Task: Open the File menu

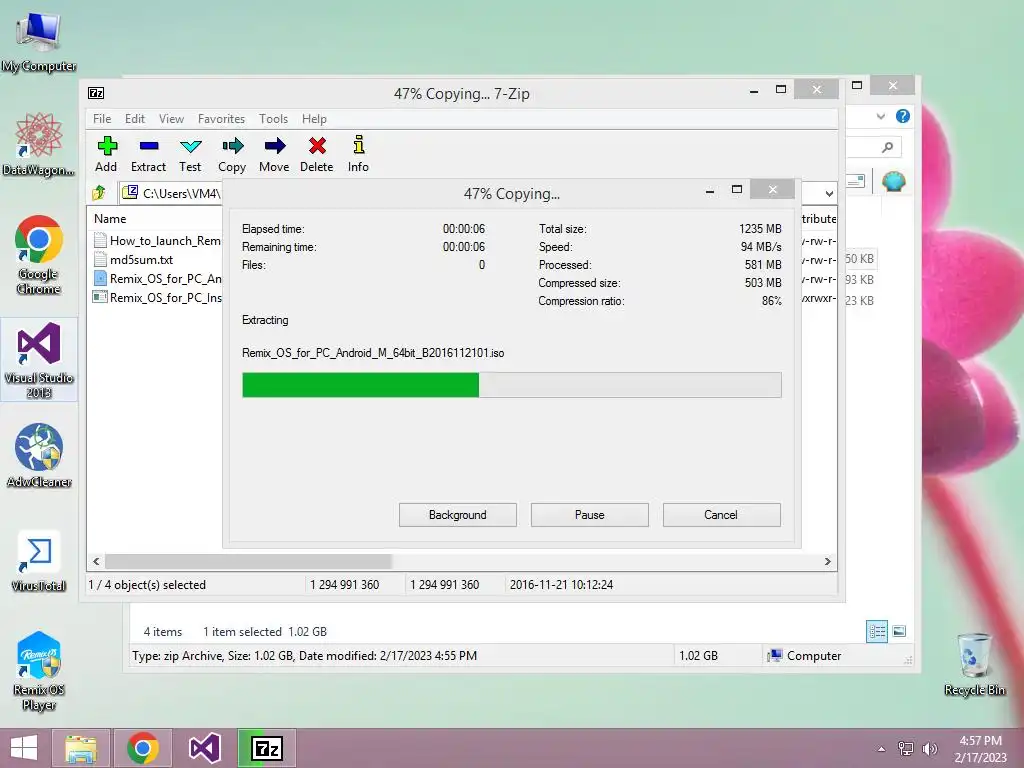Action: 102,119
